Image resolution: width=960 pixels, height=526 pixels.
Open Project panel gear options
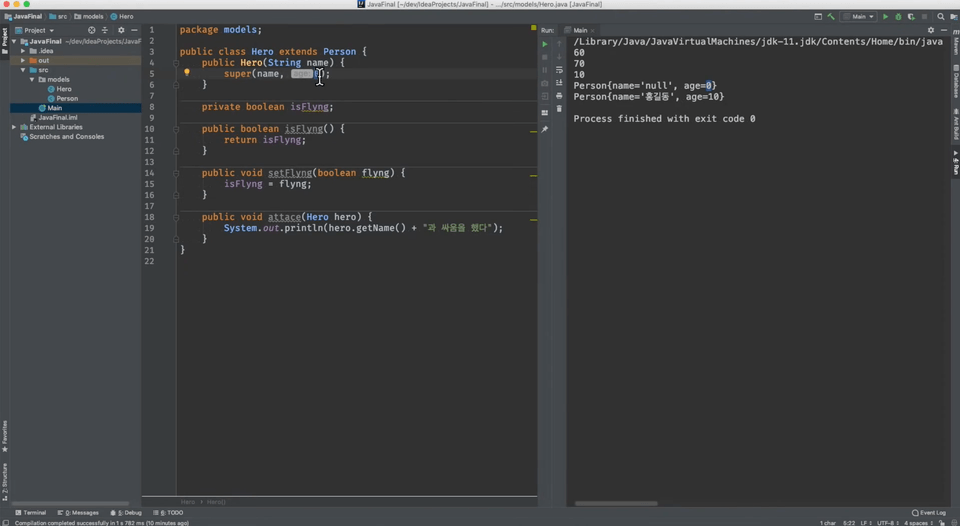[x=121, y=30]
